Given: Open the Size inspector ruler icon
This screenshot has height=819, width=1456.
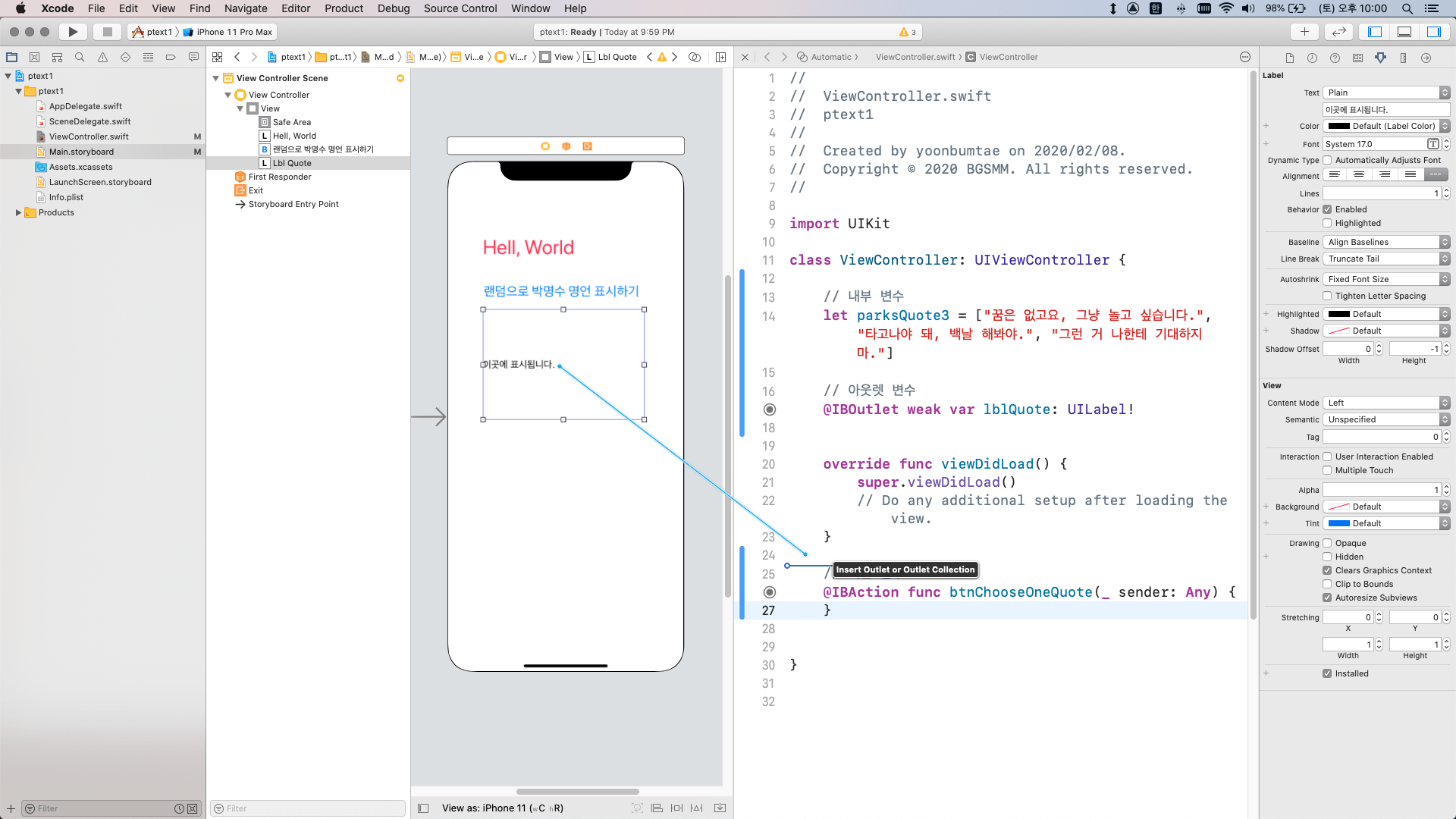Looking at the screenshot, I should [x=1403, y=58].
